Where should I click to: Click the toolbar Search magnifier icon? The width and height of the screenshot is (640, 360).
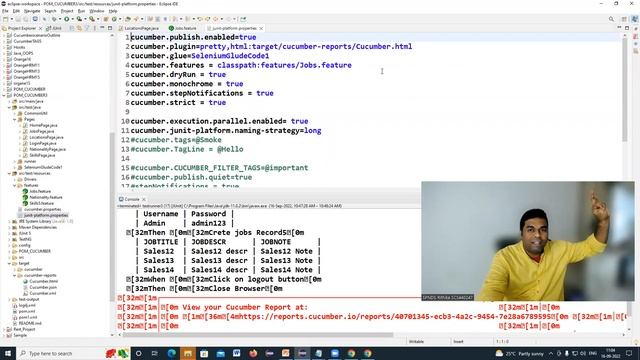(611, 19)
